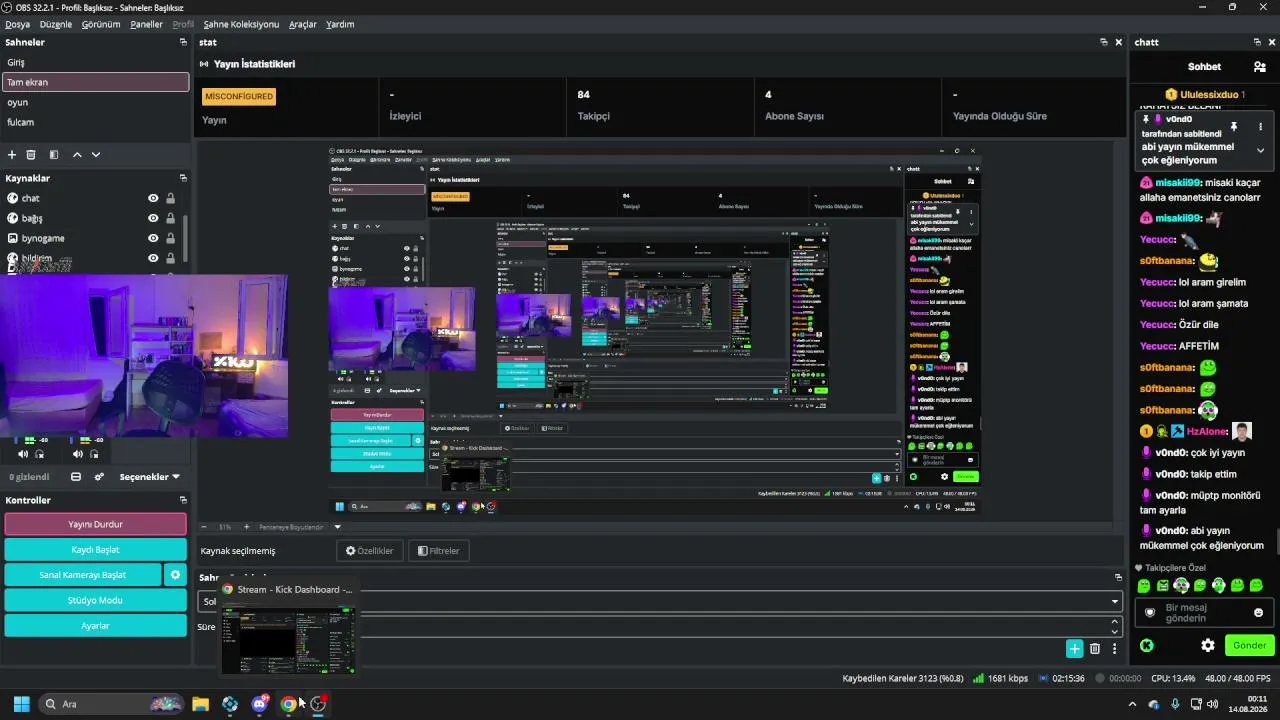Float the Kontroller dock panel
This screenshot has width=1280, height=720.
point(183,500)
